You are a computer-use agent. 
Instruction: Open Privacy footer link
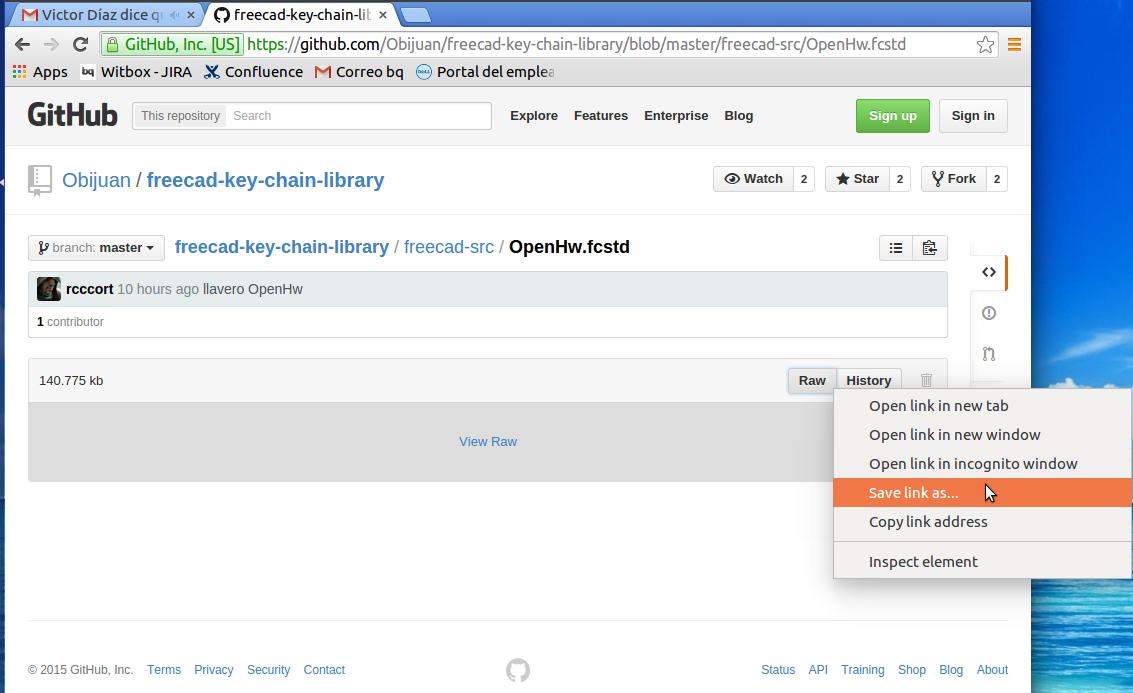(213, 670)
